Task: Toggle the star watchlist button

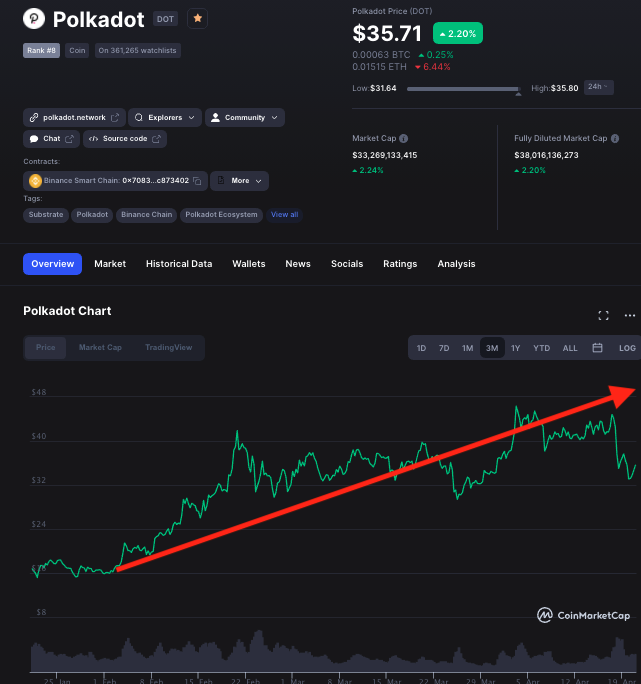Action: (x=197, y=18)
